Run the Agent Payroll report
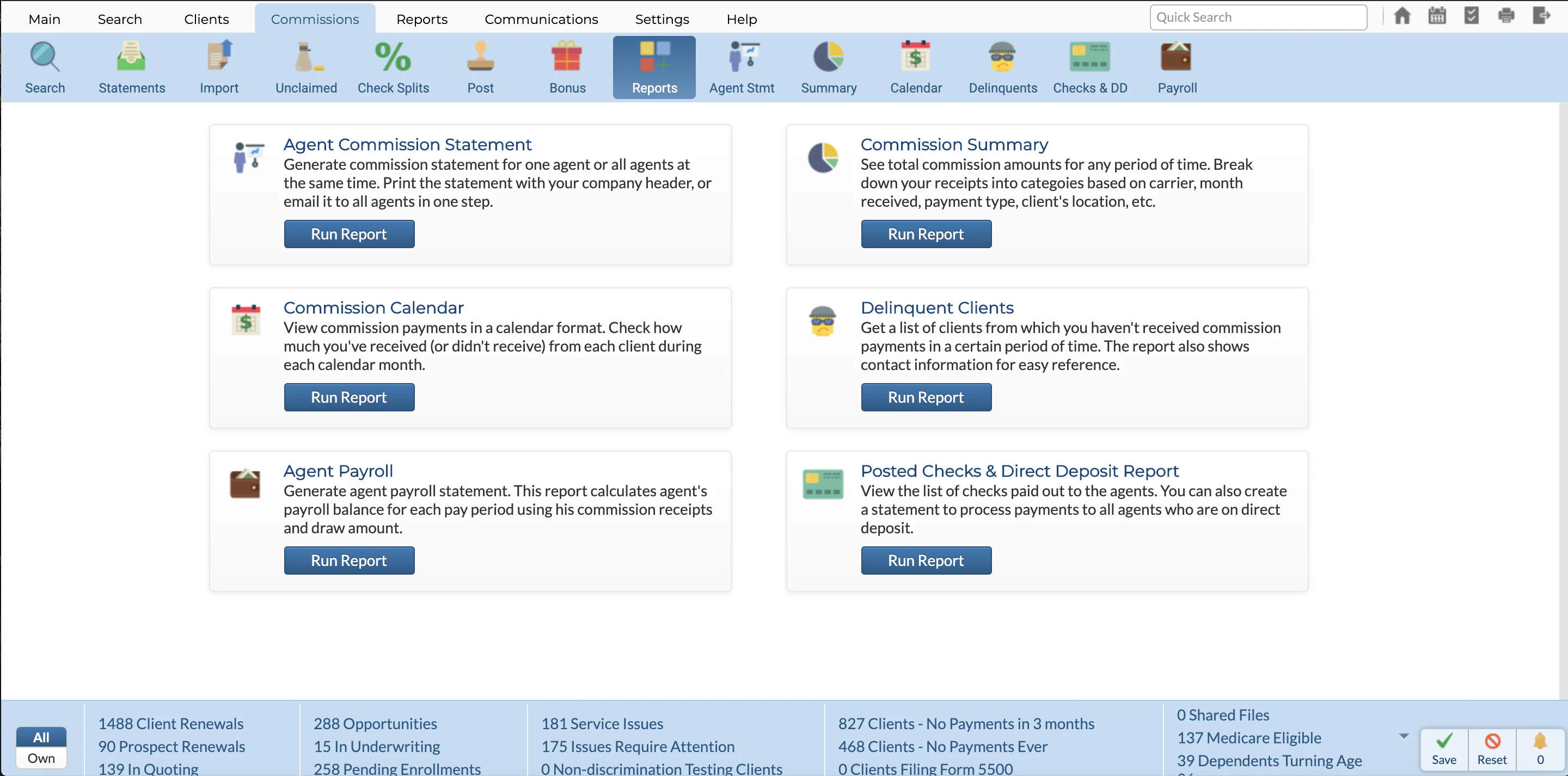This screenshot has width=1568, height=776. click(x=349, y=560)
